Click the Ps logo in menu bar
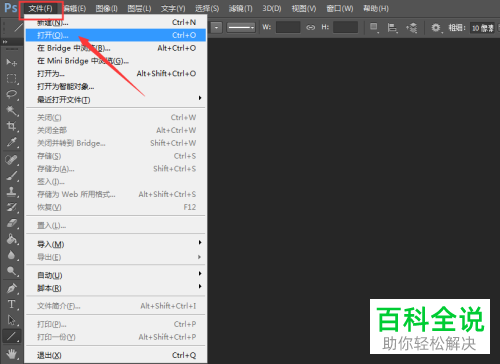The height and width of the screenshot is (364, 500). pyautogui.click(x=11, y=7)
